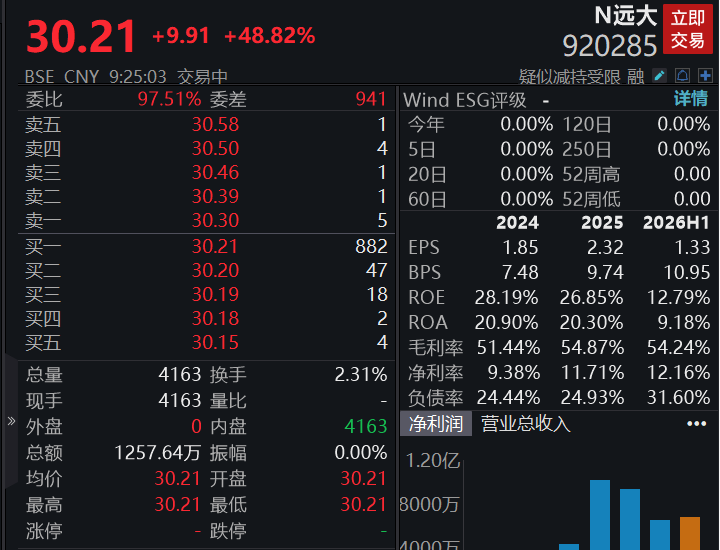Click the 2026H1 column header
Viewport: 720px width, 550px height.
click(x=676, y=223)
